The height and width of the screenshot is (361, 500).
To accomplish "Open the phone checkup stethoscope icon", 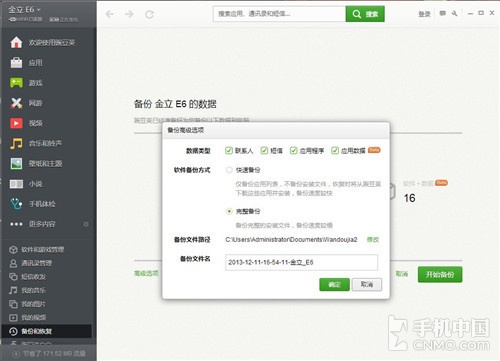I will pos(16,203).
